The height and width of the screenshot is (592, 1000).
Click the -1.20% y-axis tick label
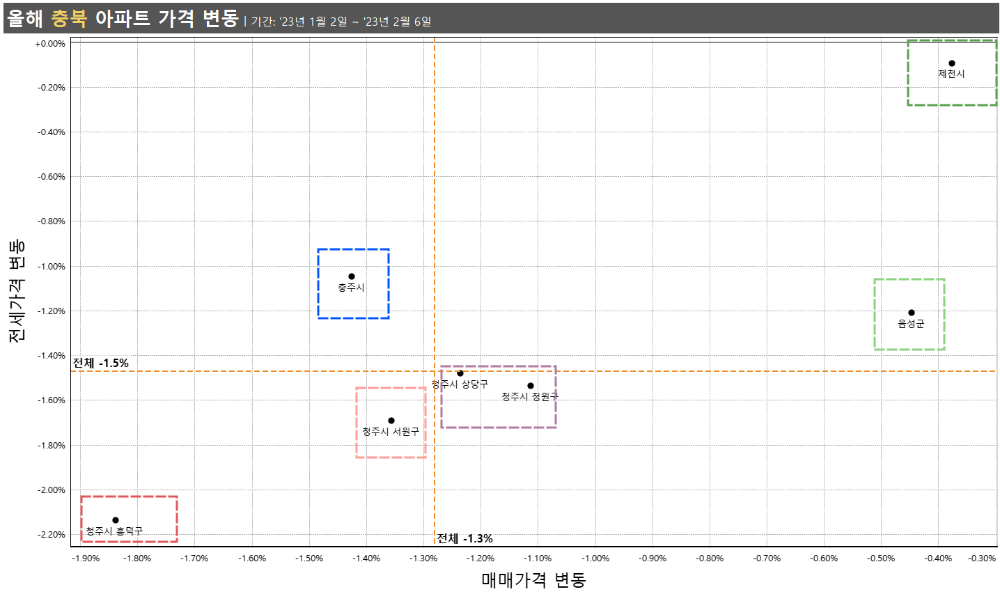51,311
